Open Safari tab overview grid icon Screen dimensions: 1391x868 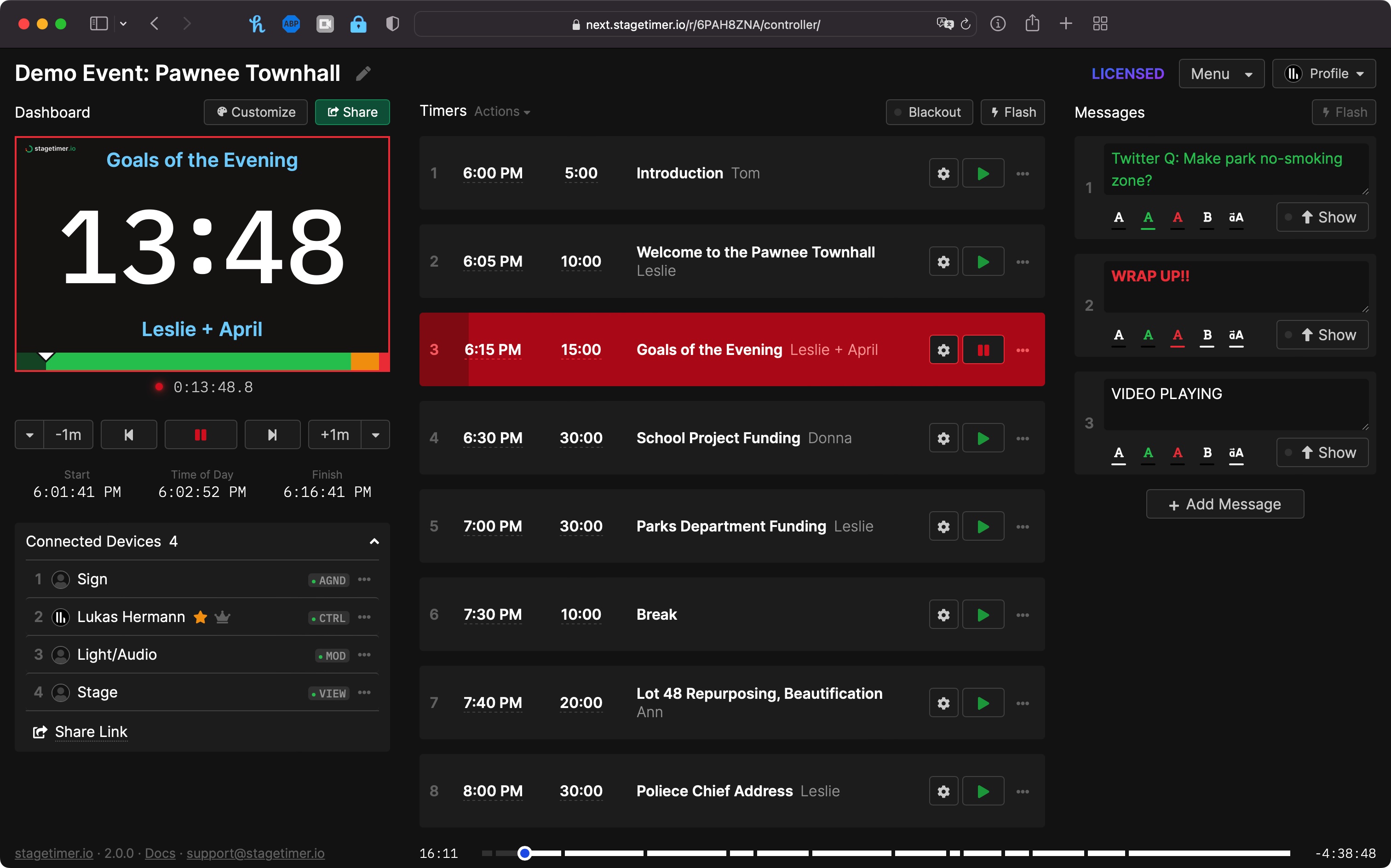(1100, 23)
